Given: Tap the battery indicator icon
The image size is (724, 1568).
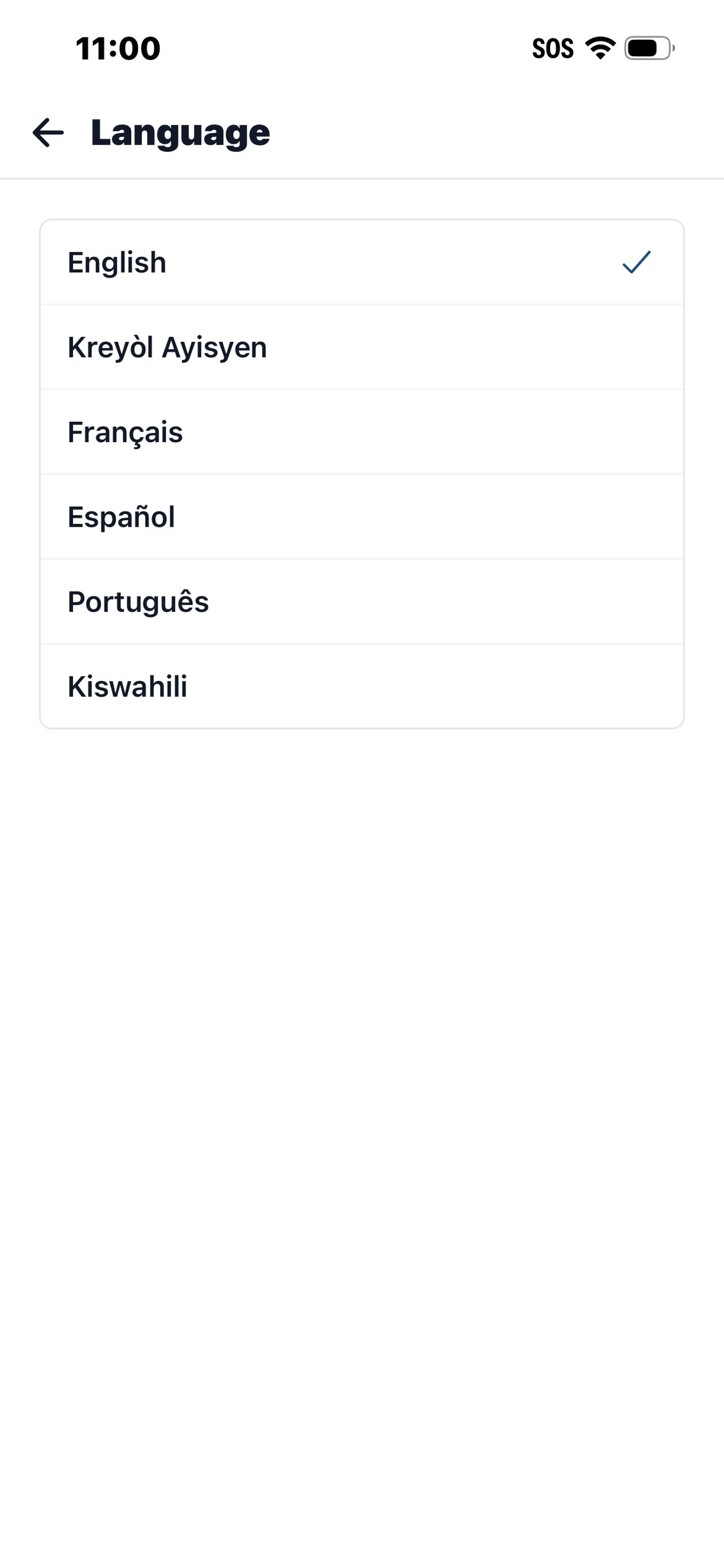Looking at the screenshot, I should (650, 48).
